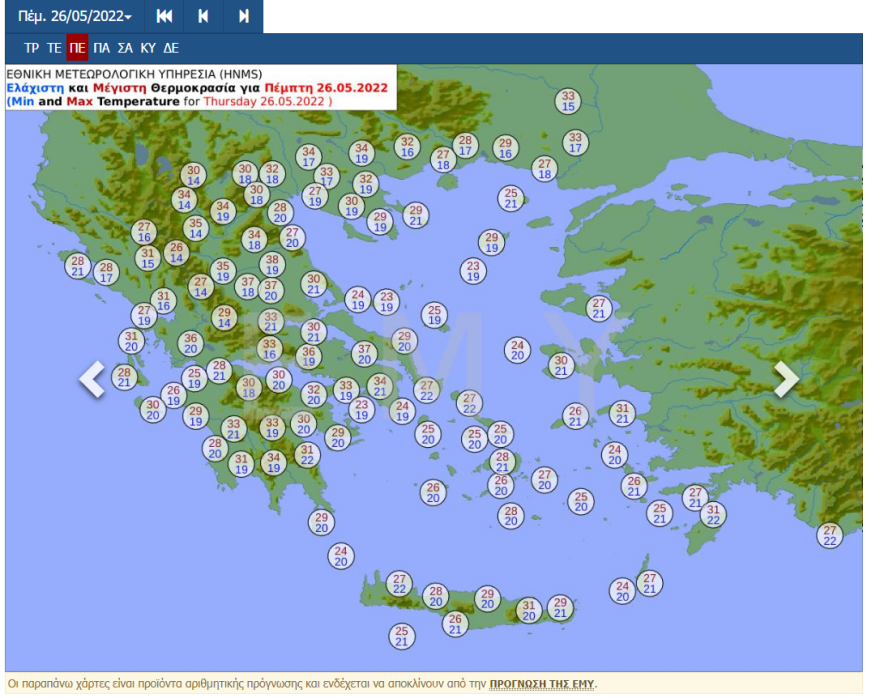Switch to the ΣΑ day tab
The width and height of the screenshot is (880, 698).
125,48
